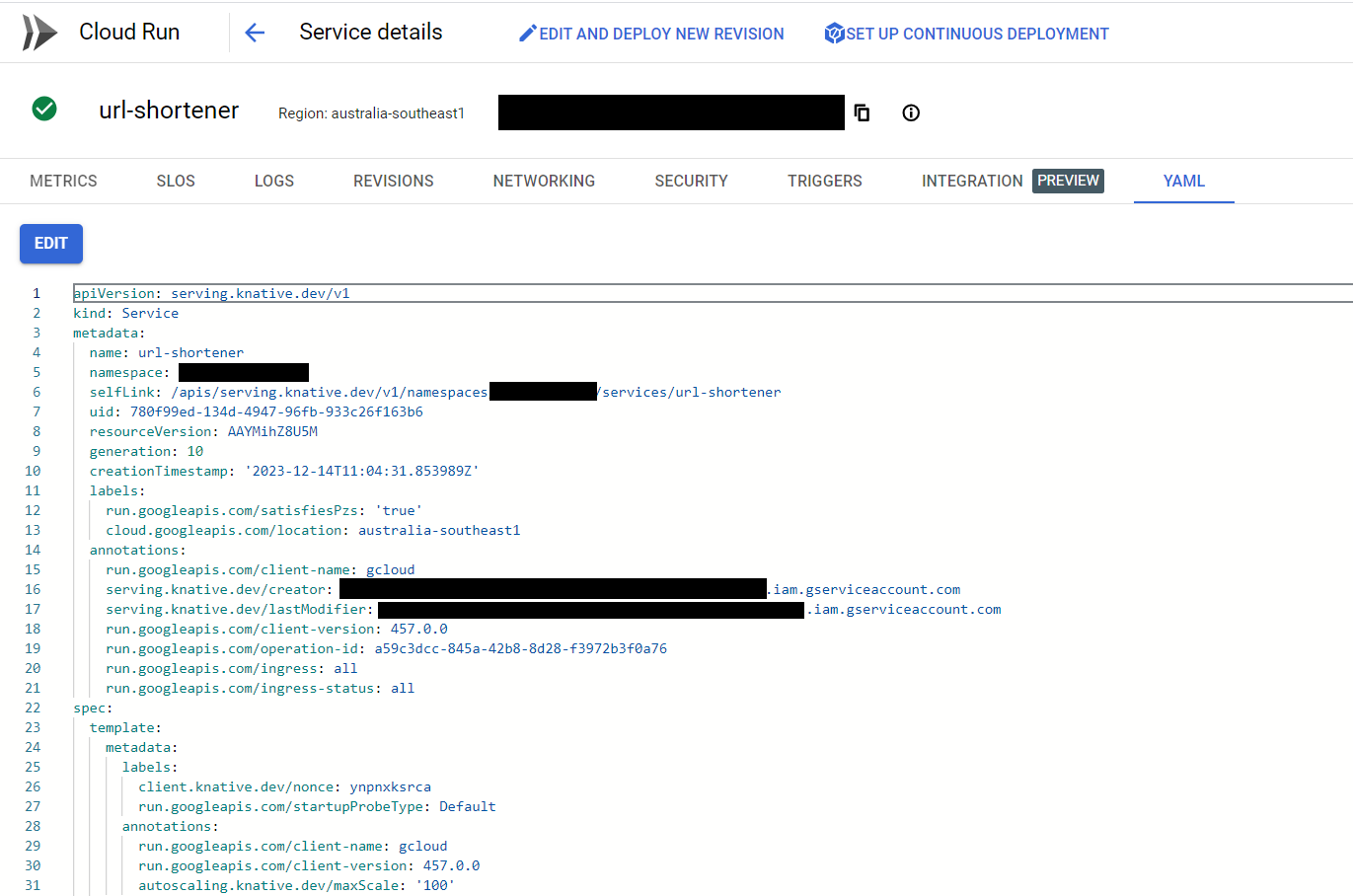Switch to the REVISIONS tab

pos(394,181)
